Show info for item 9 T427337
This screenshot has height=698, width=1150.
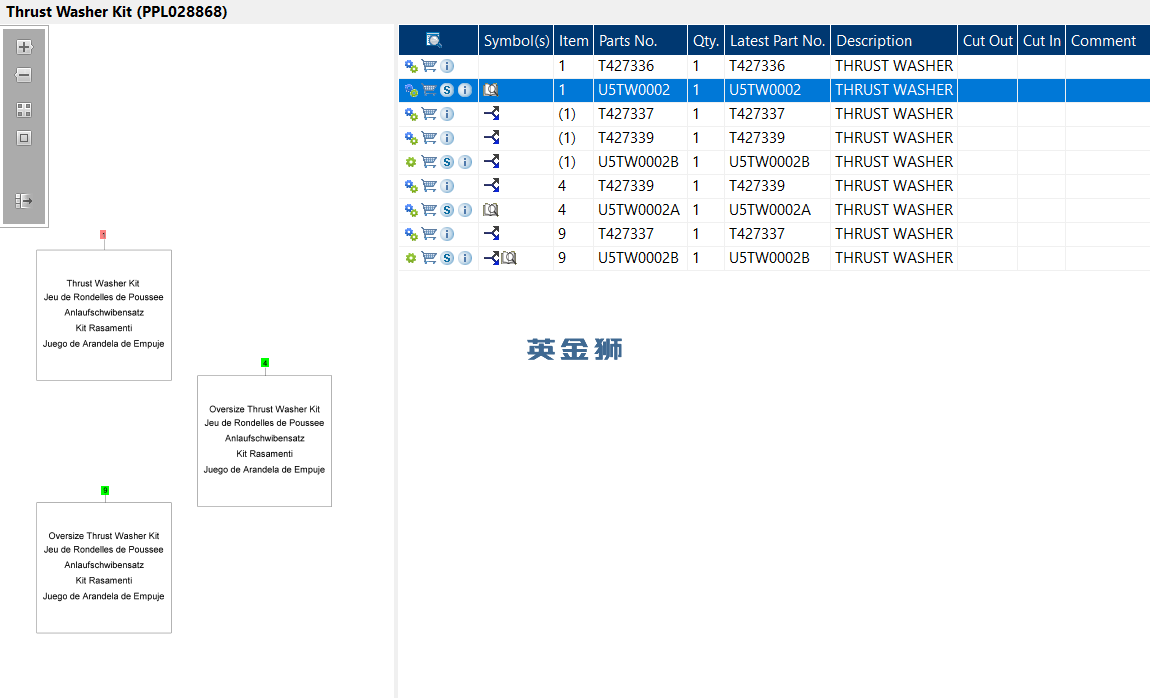[447, 235]
